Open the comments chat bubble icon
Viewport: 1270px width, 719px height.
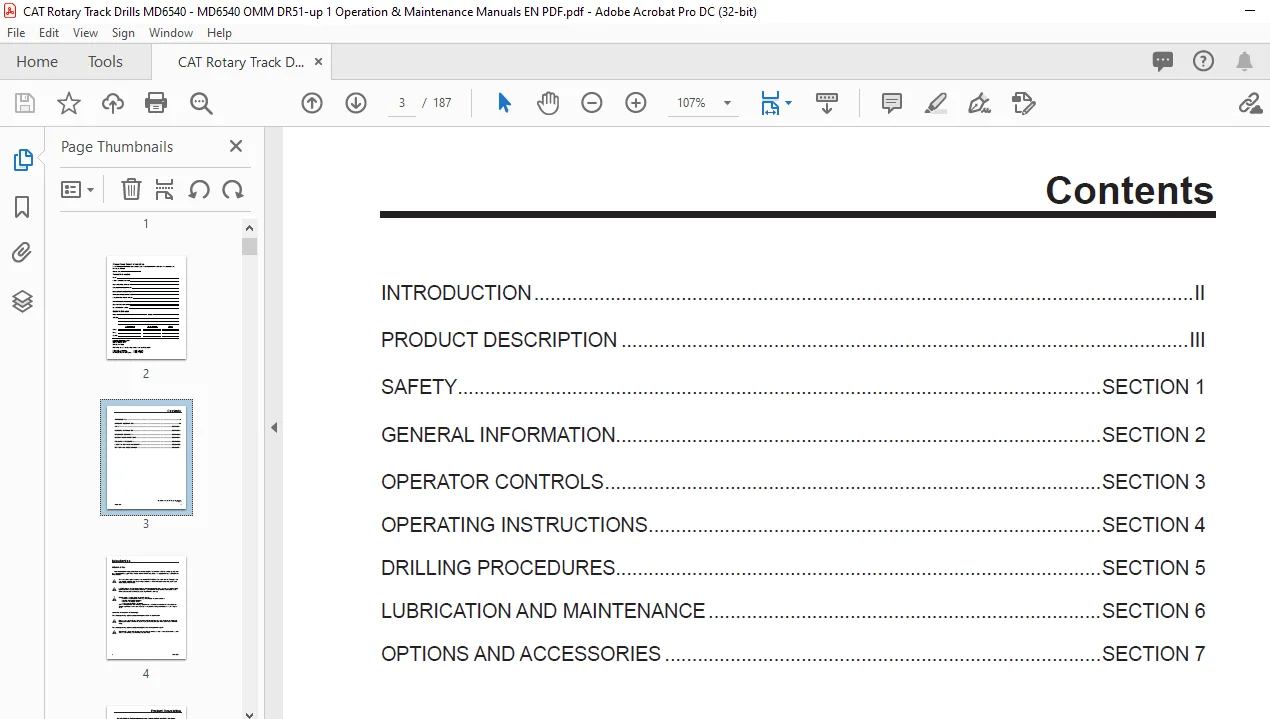pyautogui.click(x=1163, y=62)
